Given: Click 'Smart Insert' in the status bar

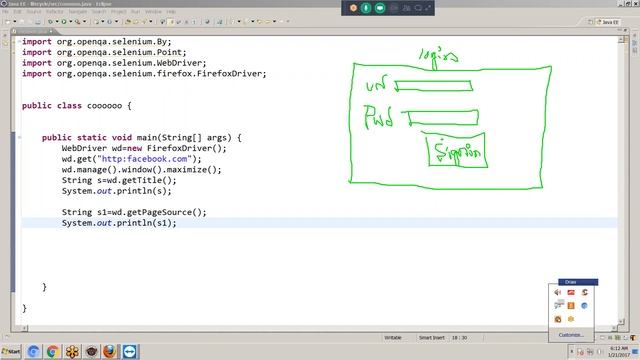Looking at the screenshot, I should [x=431, y=338].
